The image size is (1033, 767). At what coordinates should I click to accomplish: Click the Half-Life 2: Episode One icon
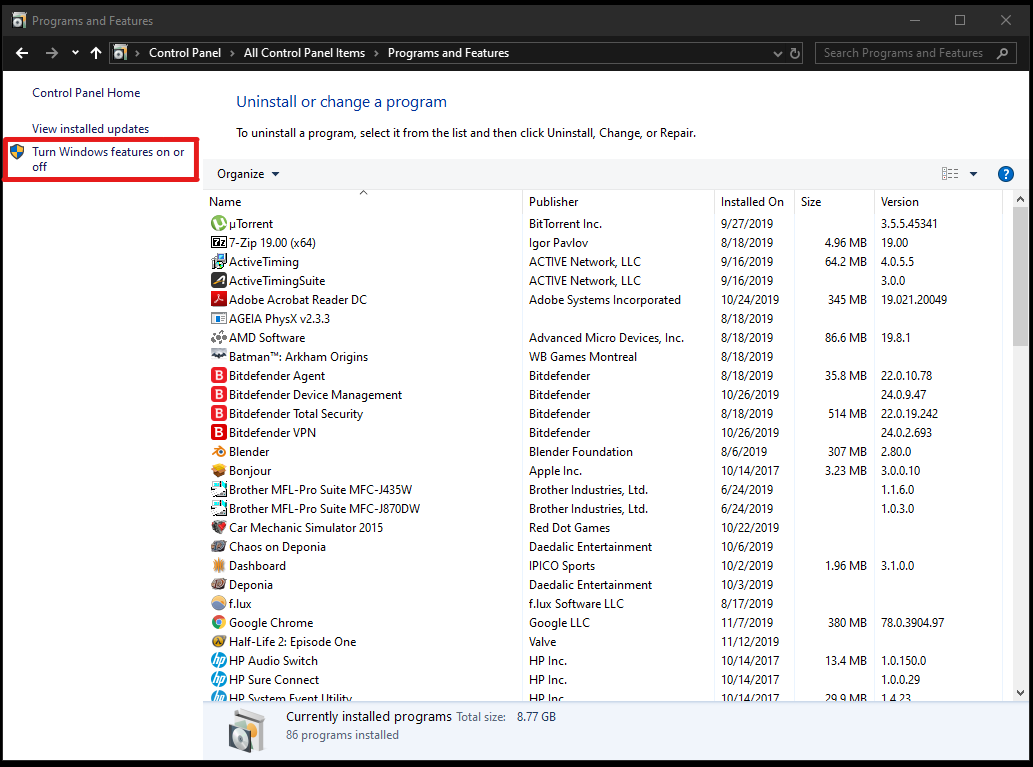219,641
